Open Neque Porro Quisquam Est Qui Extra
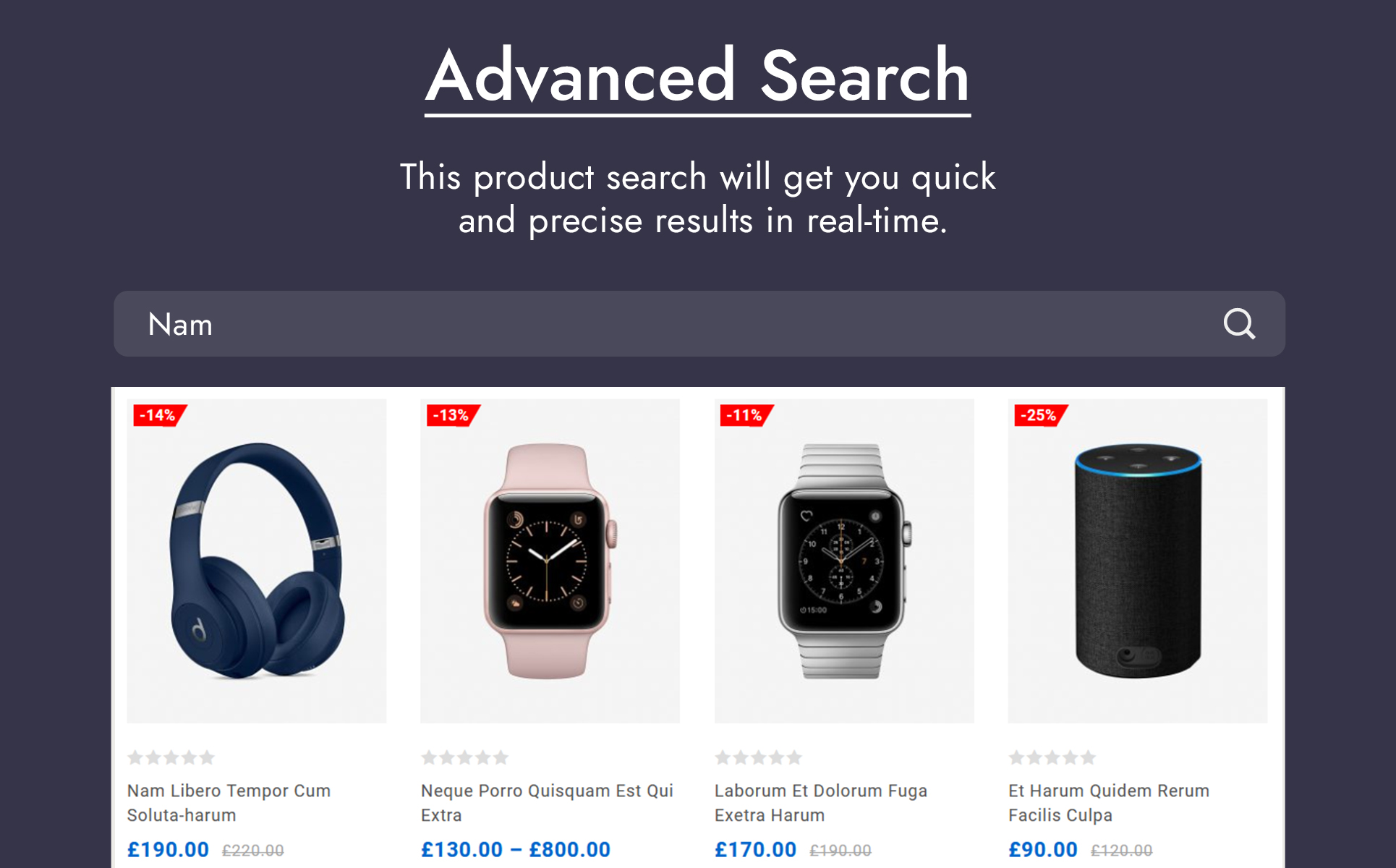Viewport: 1396px width, 868px height. [x=547, y=803]
